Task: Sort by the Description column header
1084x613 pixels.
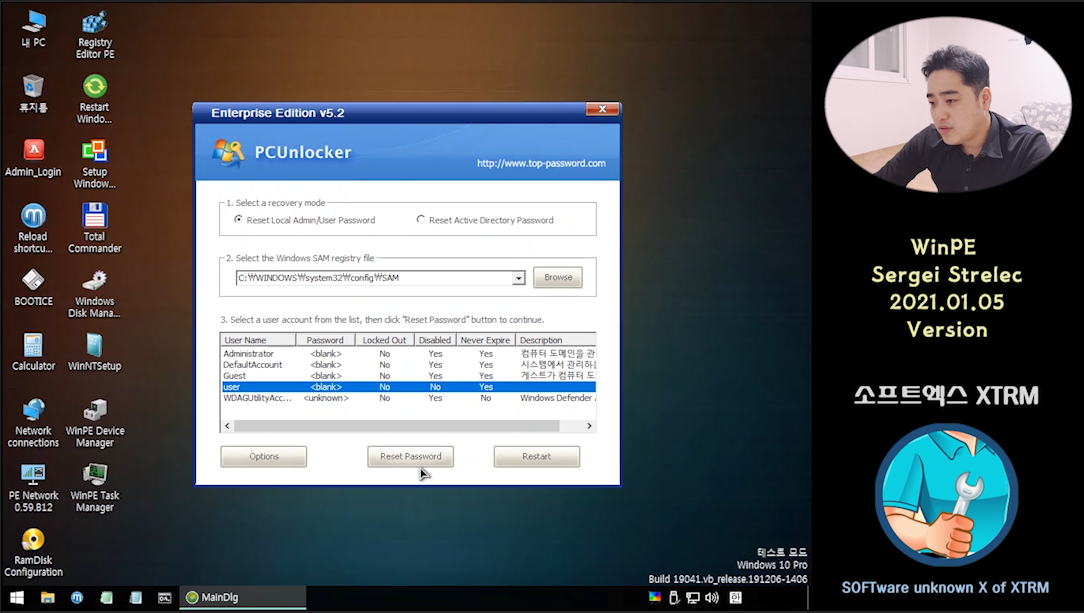Action: click(x=556, y=340)
